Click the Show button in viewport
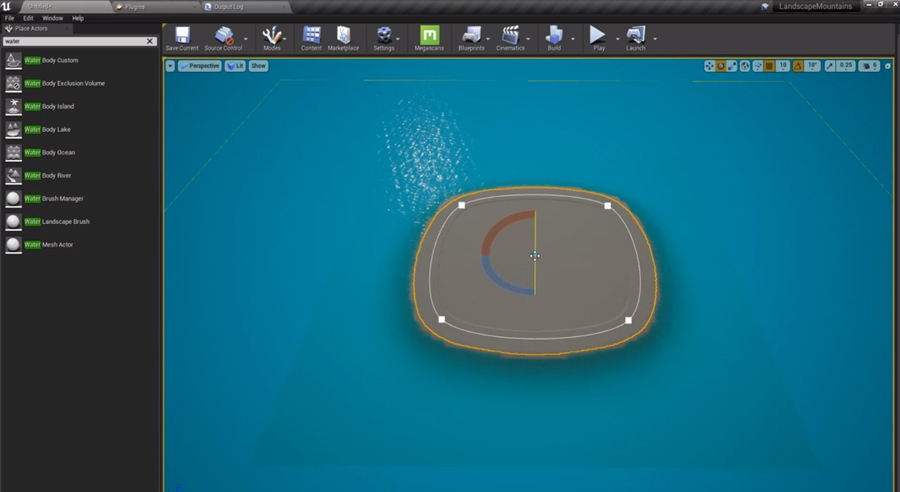This screenshot has width=900, height=492. [258, 66]
